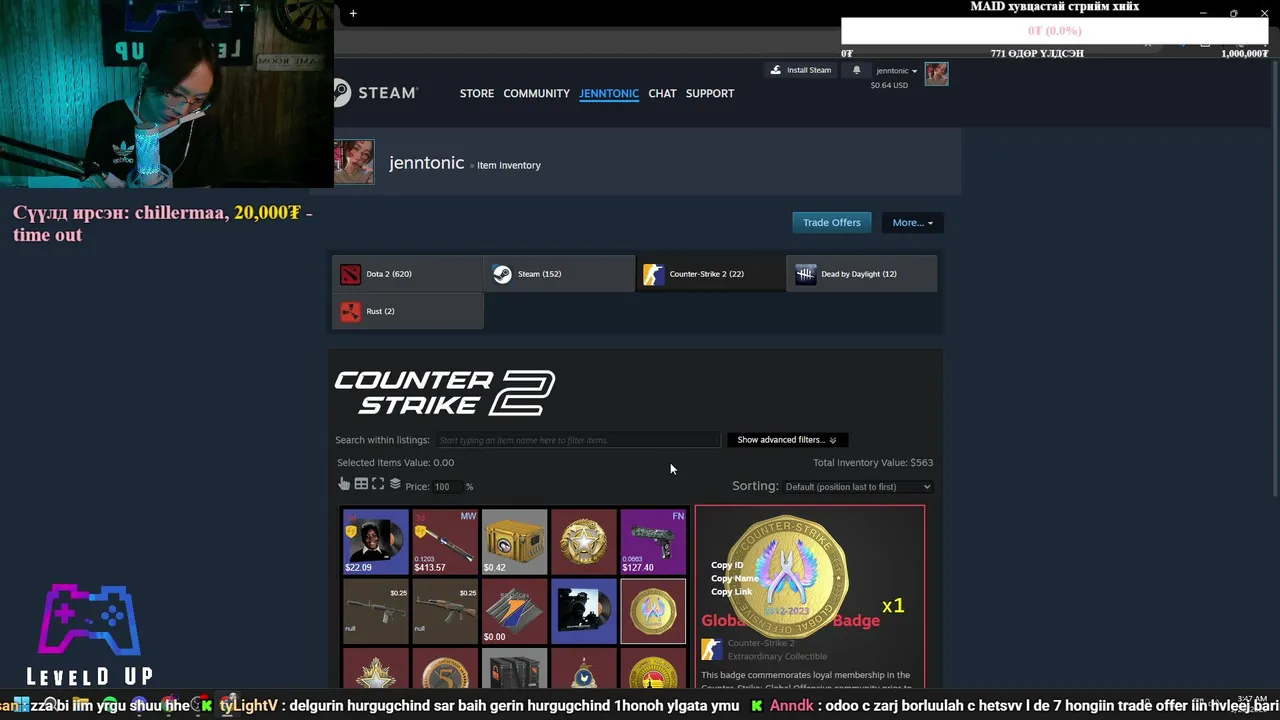Image resolution: width=1280 pixels, height=720 pixels.
Task: Select the first $0.25 rifle item
Action: (x=376, y=611)
